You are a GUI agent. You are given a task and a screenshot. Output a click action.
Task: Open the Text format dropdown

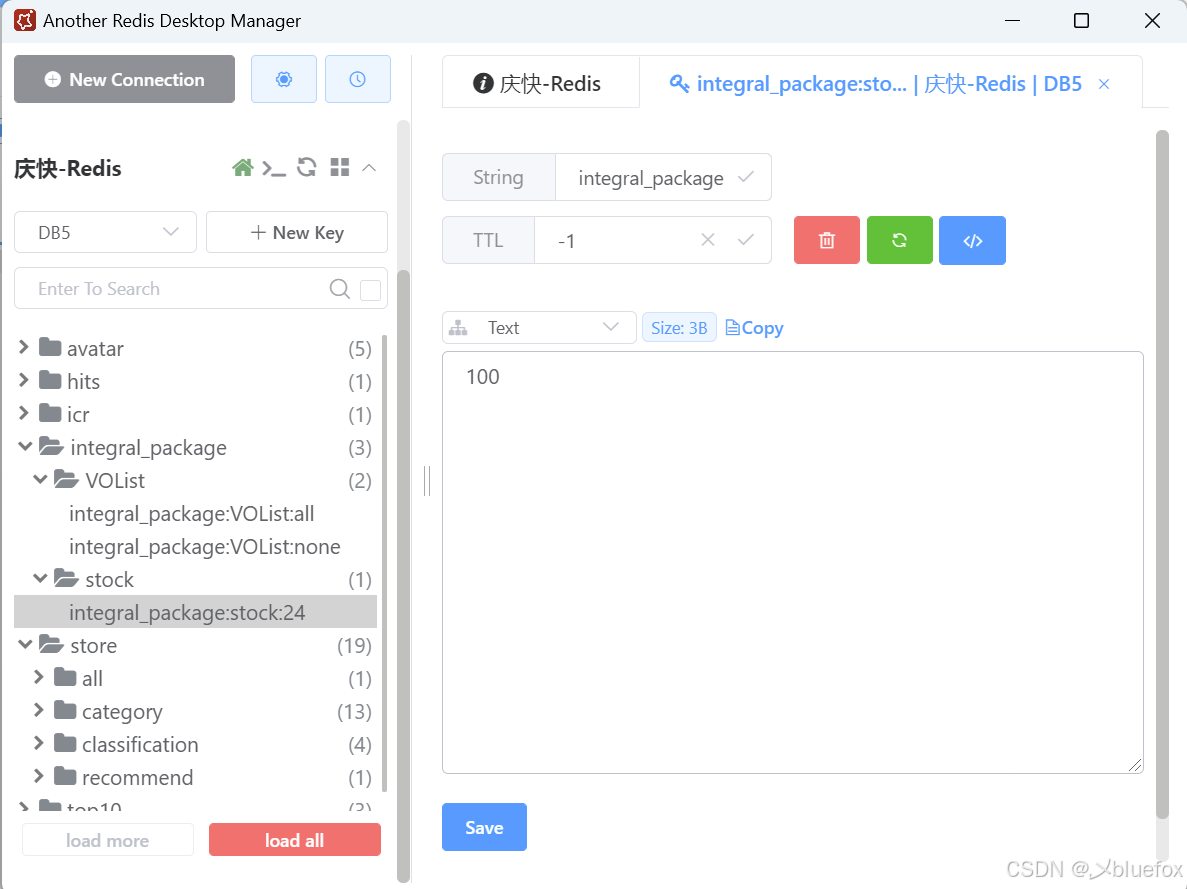[538, 328]
